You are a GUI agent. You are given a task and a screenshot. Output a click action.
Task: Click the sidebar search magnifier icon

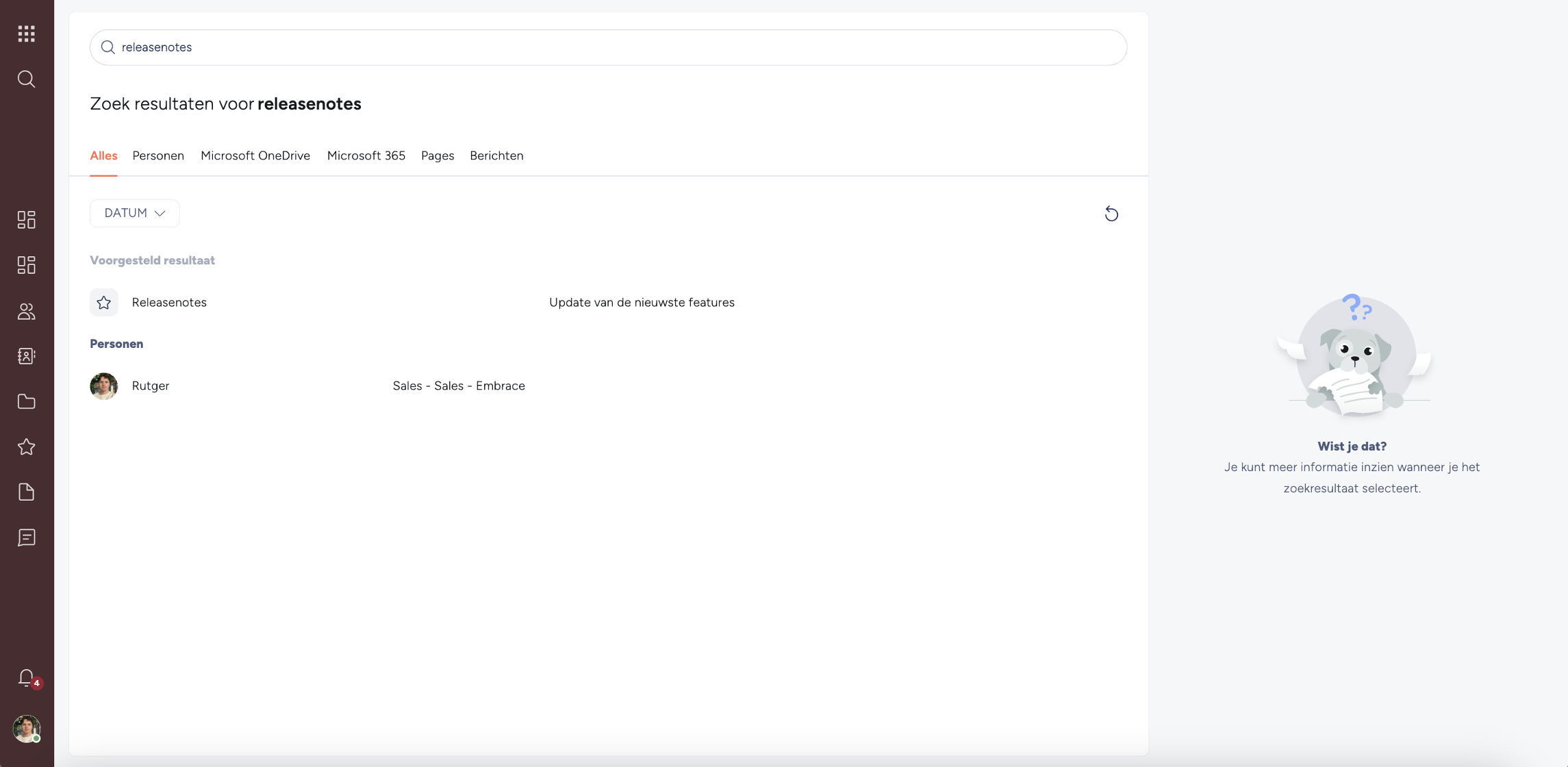coord(26,79)
